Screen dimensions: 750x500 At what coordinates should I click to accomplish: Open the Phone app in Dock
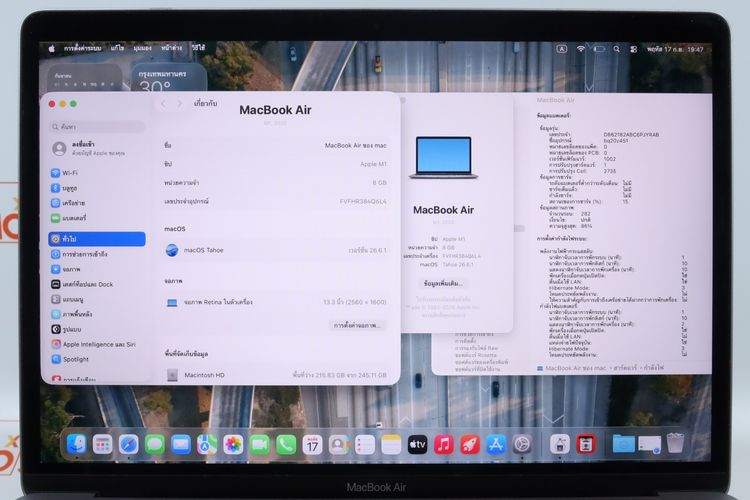coord(286,445)
